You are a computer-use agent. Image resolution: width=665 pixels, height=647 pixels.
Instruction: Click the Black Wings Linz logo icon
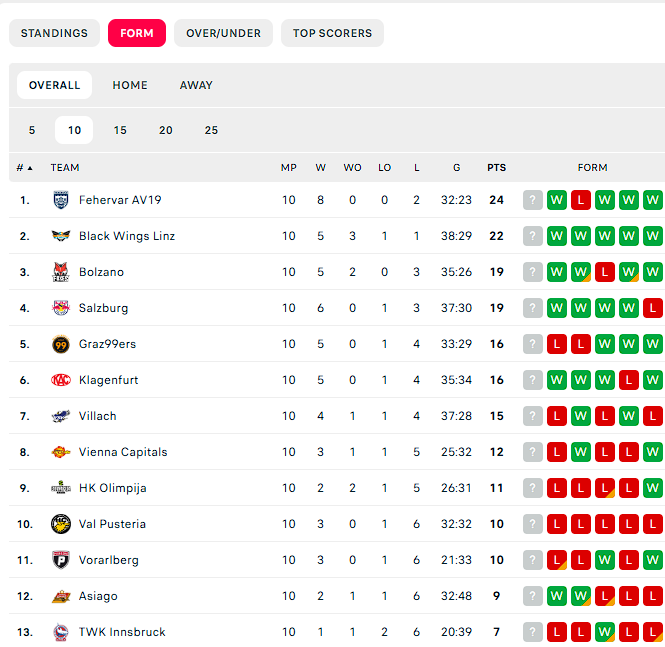click(61, 236)
